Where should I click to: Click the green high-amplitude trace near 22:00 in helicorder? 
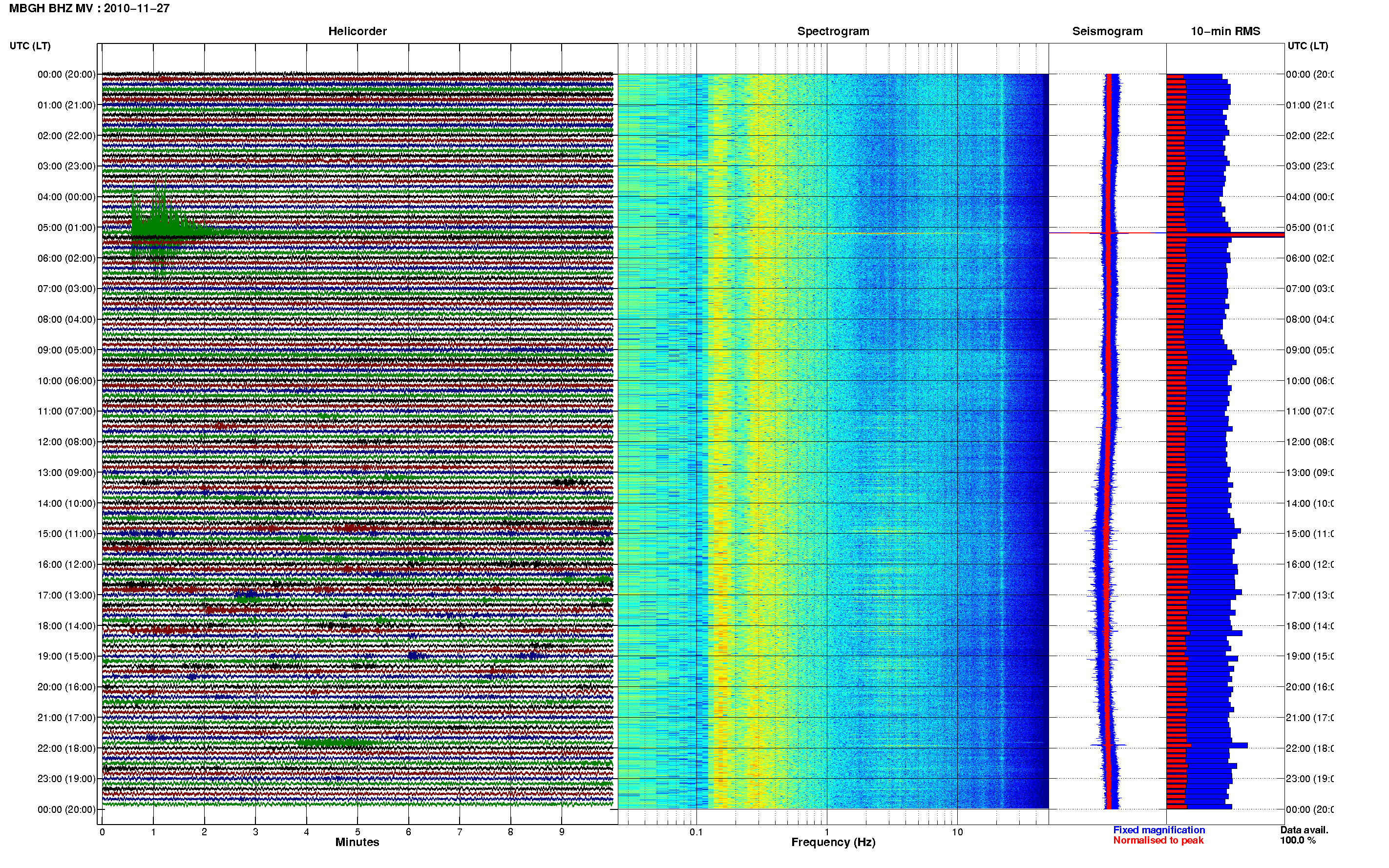pos(336,743)
